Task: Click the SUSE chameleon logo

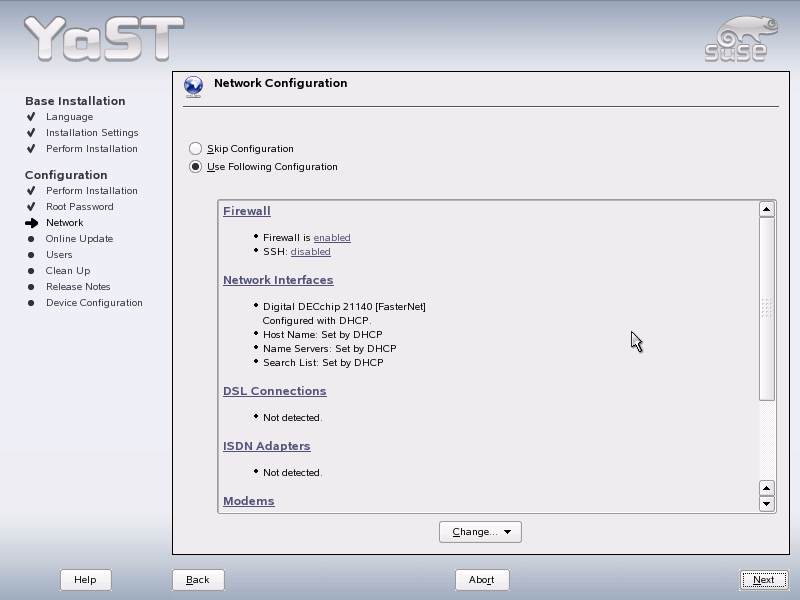Action: pos(741,39)
